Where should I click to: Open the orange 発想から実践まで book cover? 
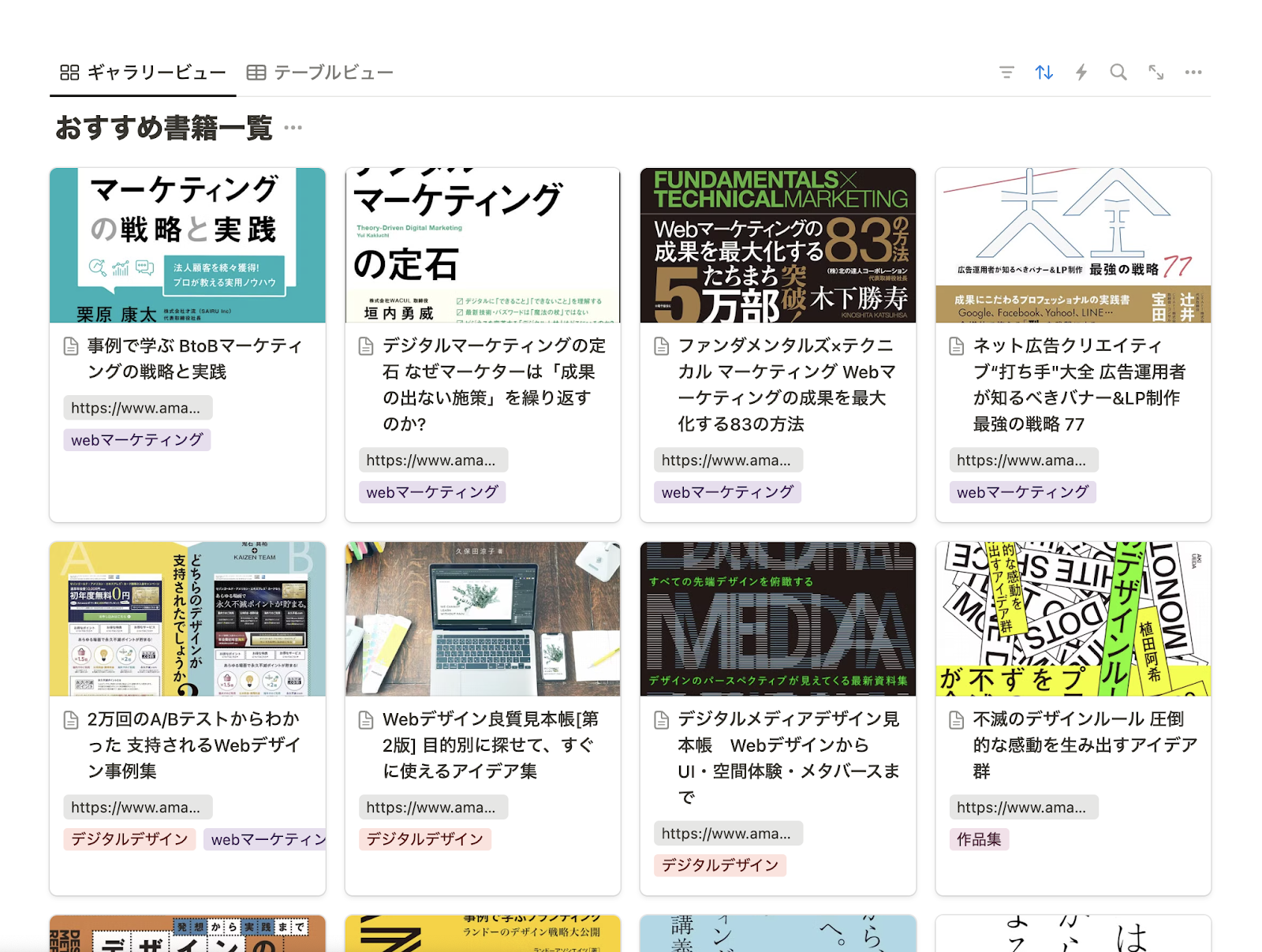click(188, 934)
